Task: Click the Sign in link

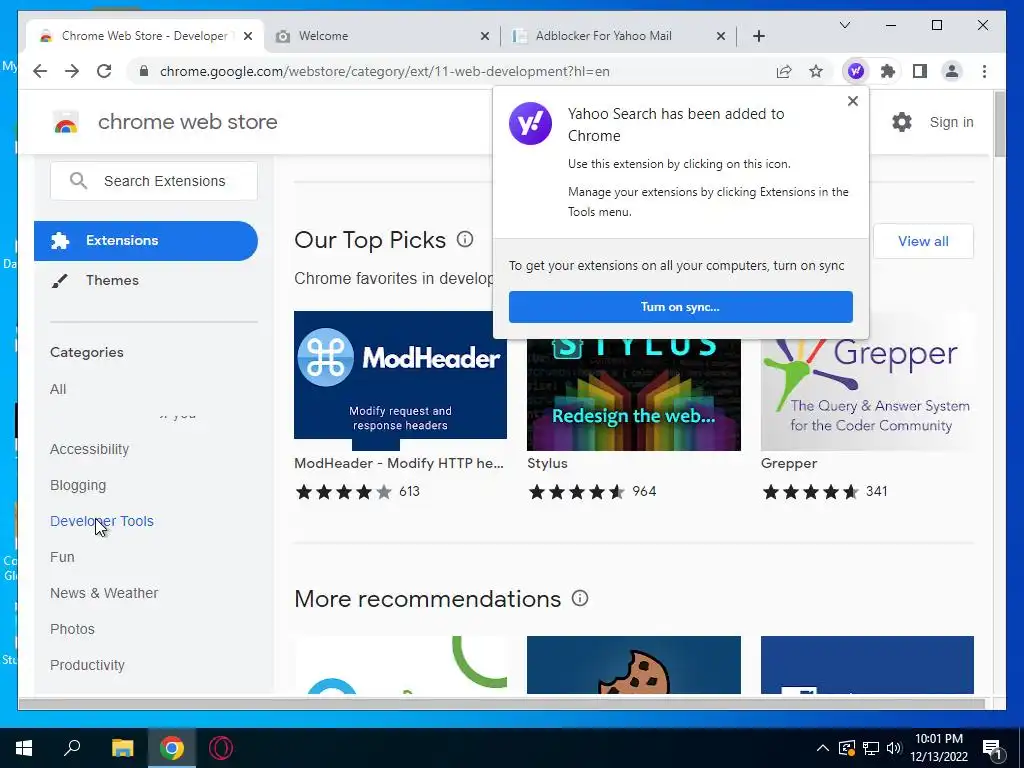Action: click(x=952, y=122)
